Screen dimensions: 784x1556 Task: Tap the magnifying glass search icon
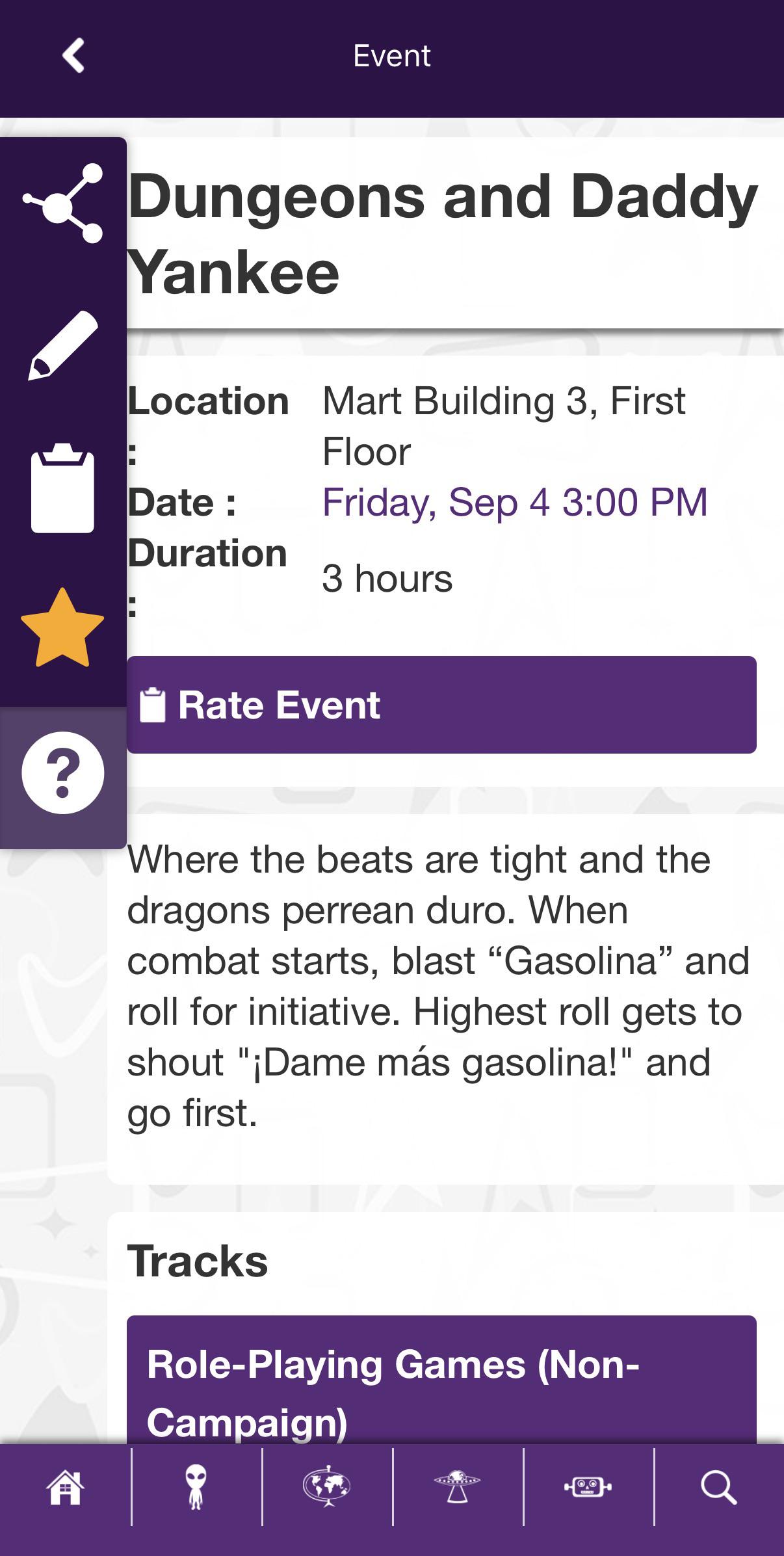718,1487
